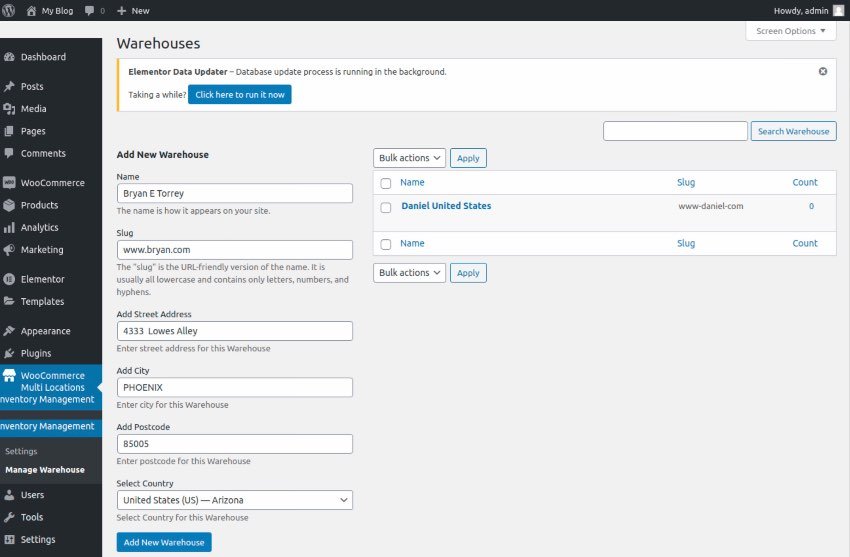Click the WooCommerce logo icon
This screenshot has height=557, width=850.
click(x=9, y=183)
